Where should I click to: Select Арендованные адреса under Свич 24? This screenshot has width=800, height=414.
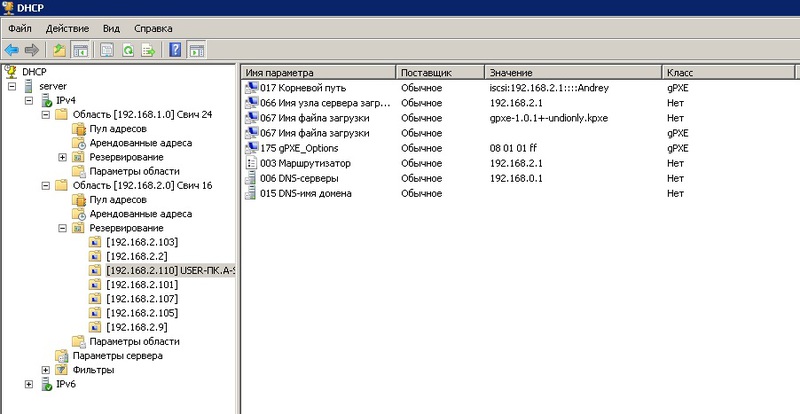pos(141,143)
